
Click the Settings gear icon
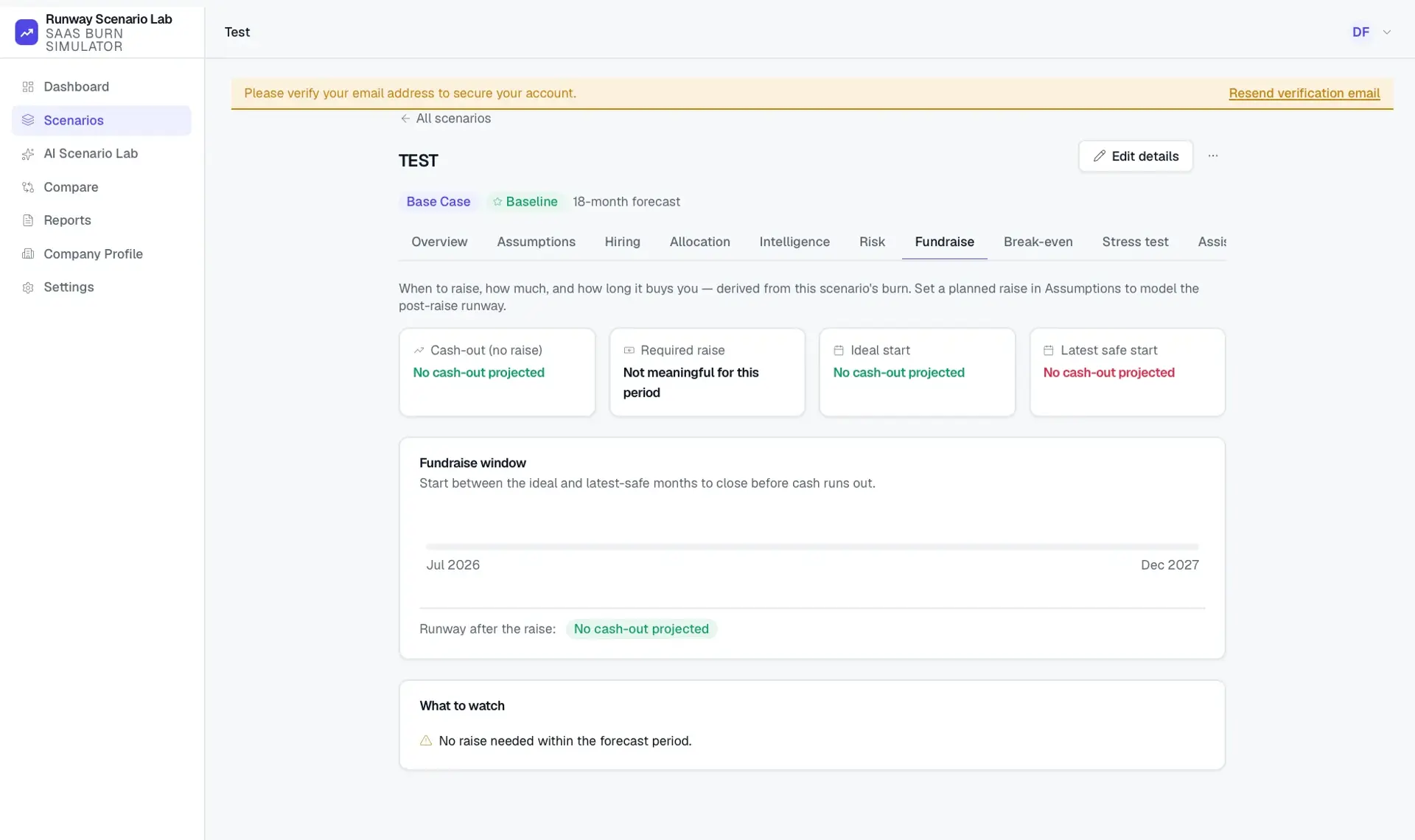point(28,287)
